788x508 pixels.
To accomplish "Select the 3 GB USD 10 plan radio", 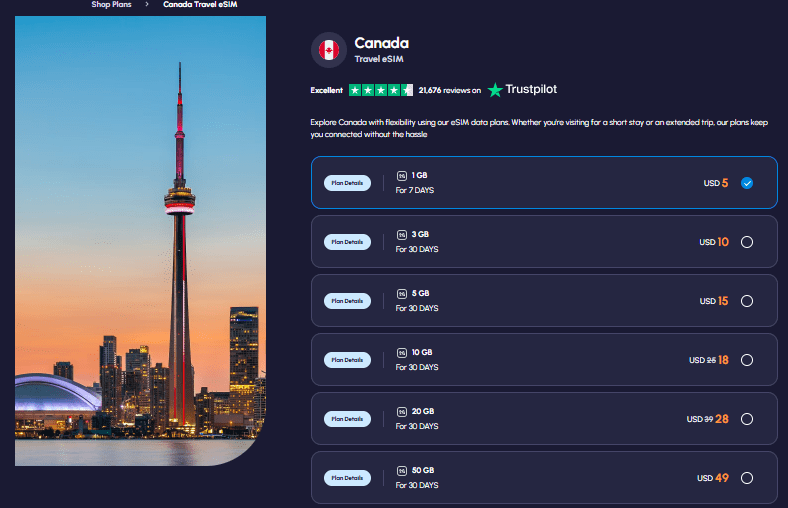I will point(747,242).
